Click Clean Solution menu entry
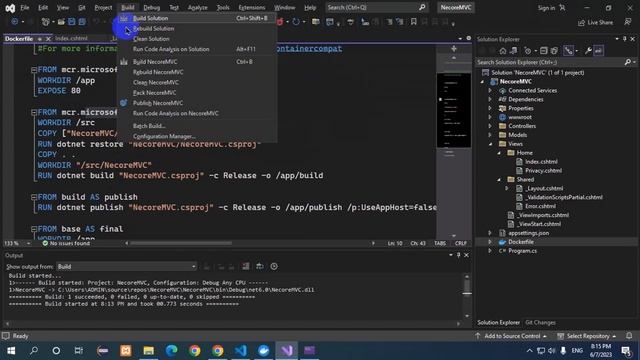 coord(198,39)
